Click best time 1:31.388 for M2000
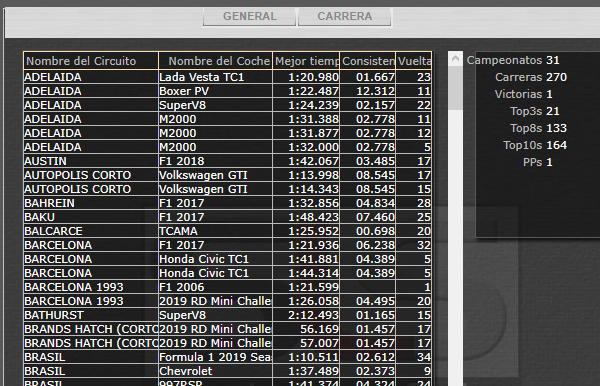This screenshot has height=386, width=600. point(306,119)
